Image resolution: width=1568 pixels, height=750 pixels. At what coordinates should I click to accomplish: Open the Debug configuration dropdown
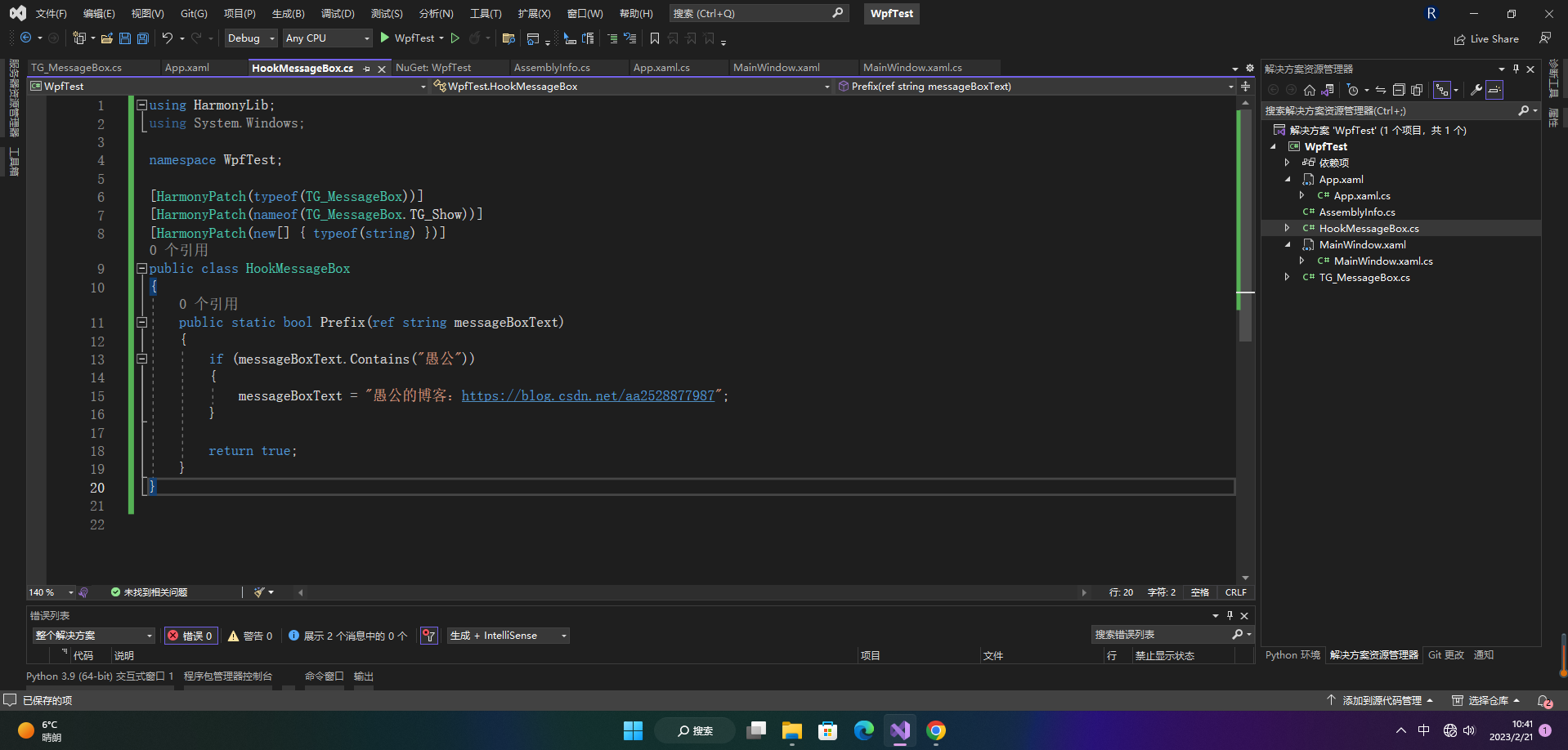tap(251, 38)
